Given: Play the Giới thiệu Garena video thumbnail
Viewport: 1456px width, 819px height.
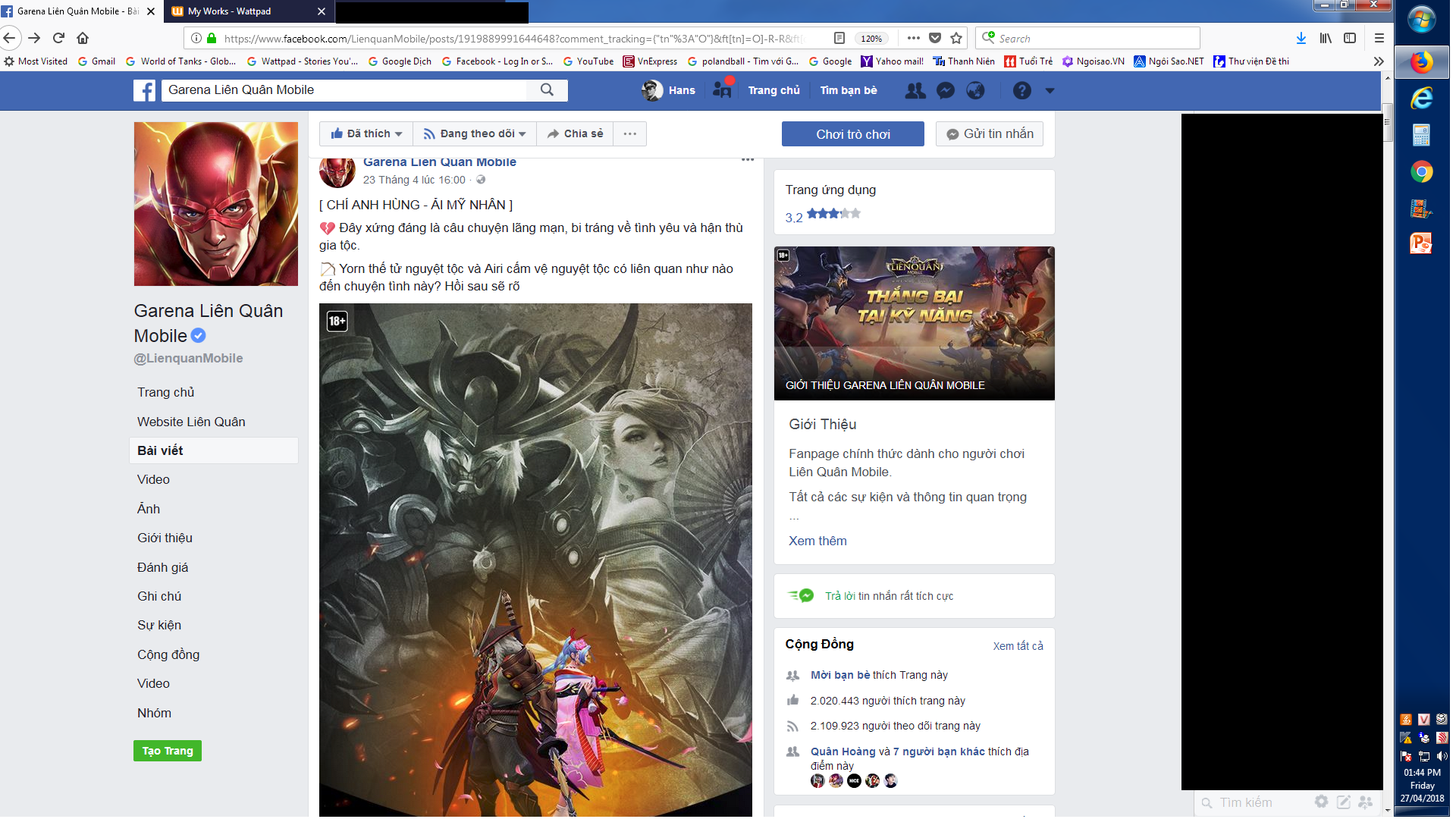Looking at the screenshot, I should coord(914,323).
